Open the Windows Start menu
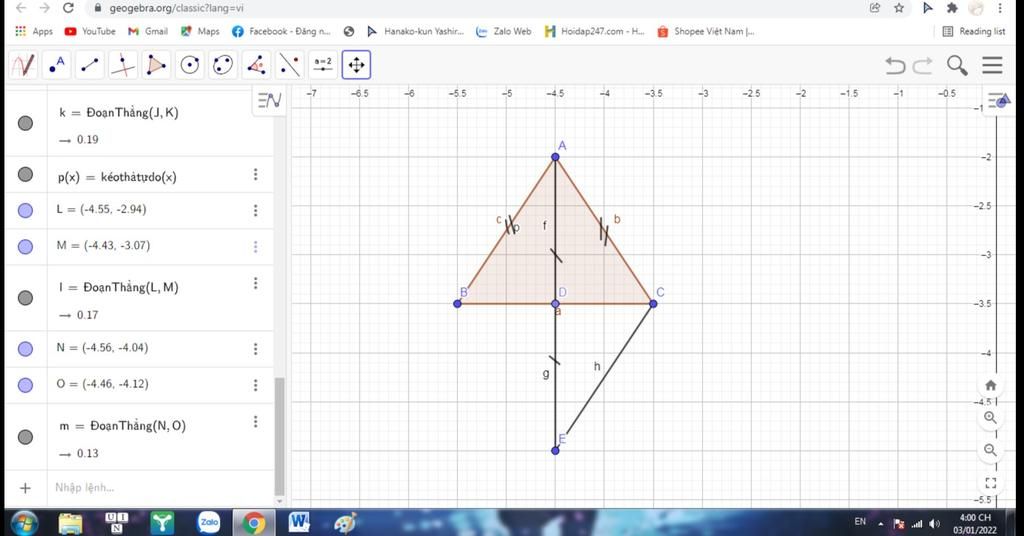 [24, 523]
